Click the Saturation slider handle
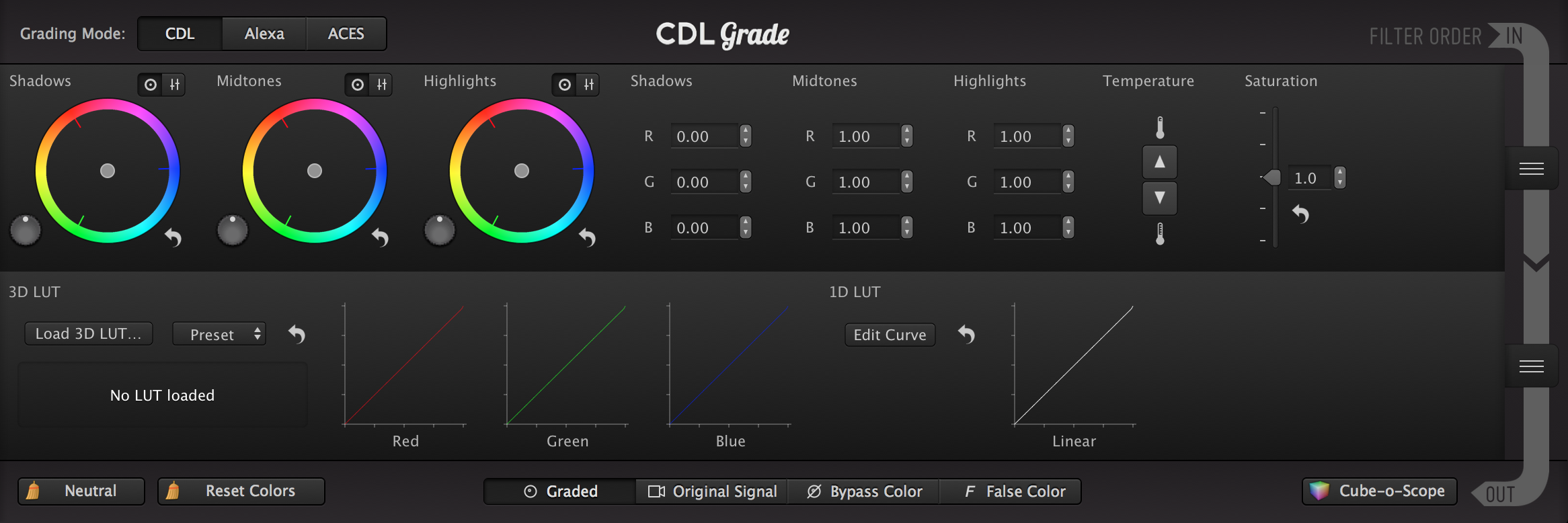1568x523 pixels. [x=1271, y=177]
